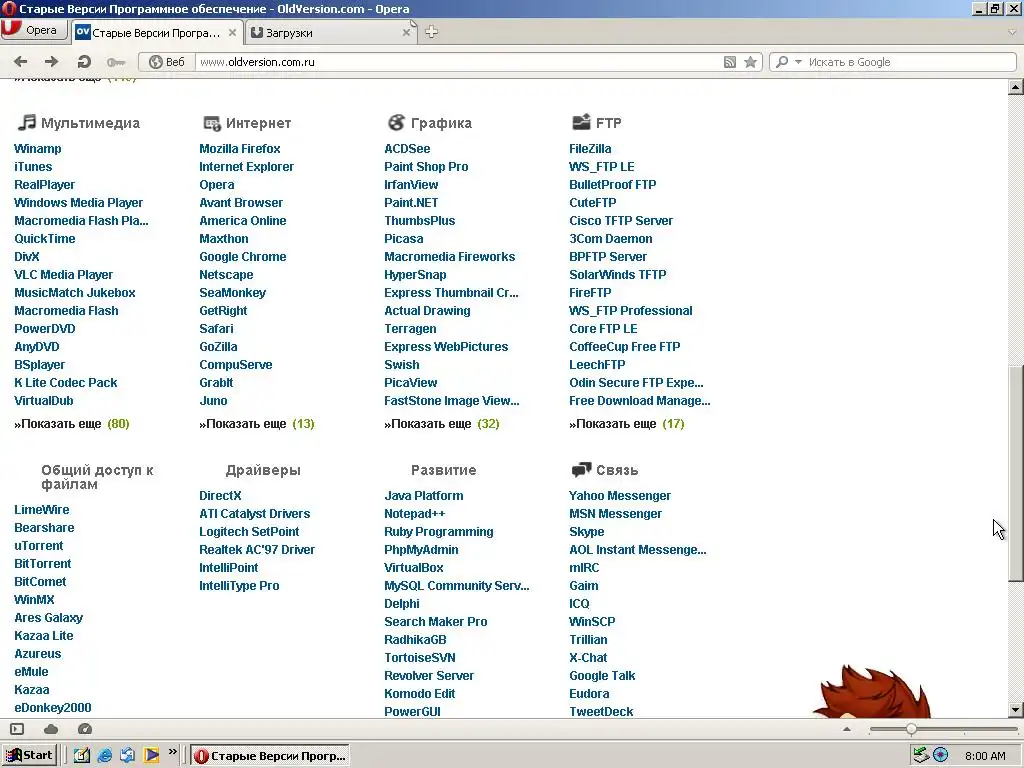Click the scrollbar down arrow
The height and width of the screenshot is (768, 1024).
1016,709
